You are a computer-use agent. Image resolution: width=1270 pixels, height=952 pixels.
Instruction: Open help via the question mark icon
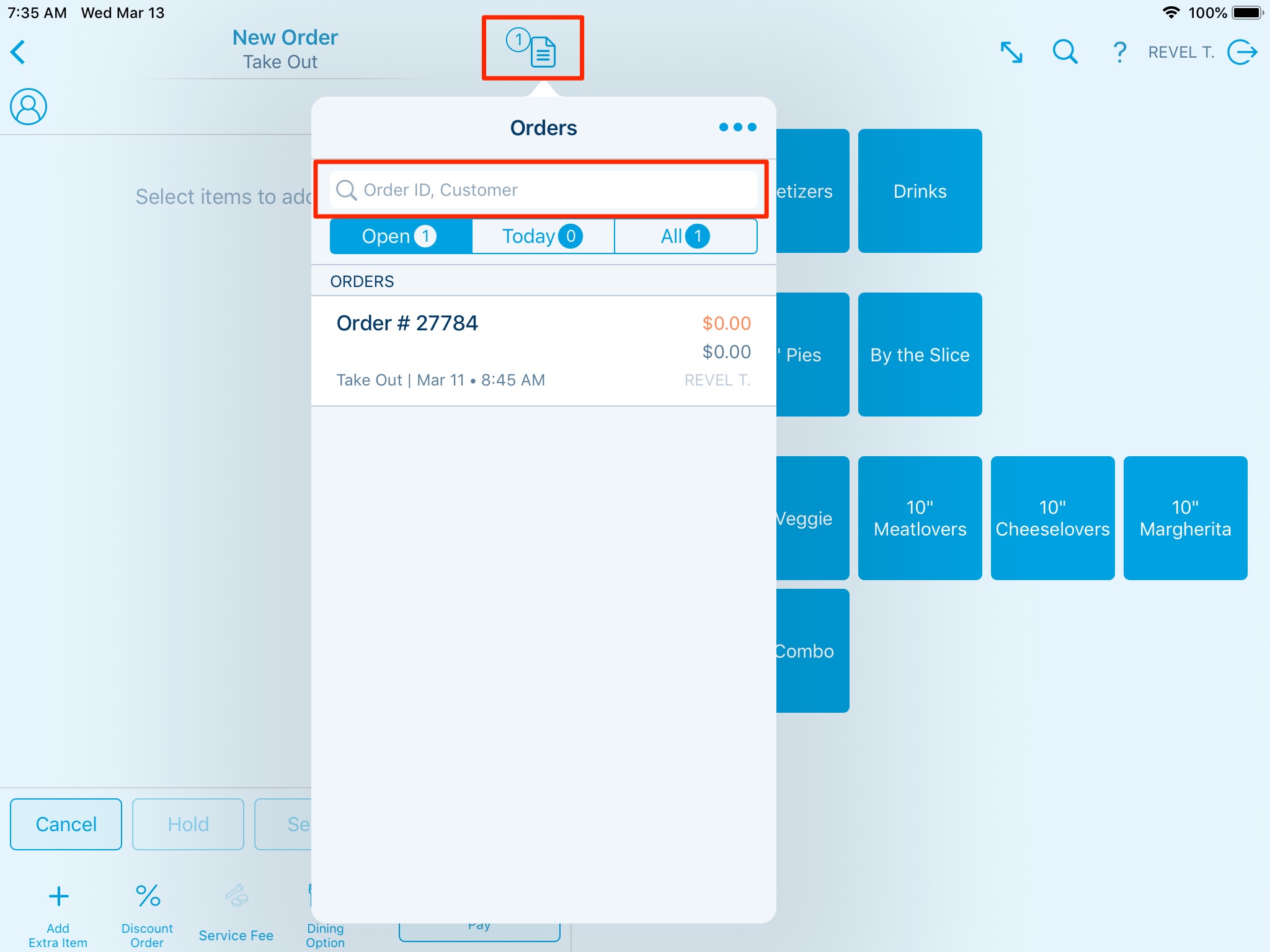coord(1119,52)
